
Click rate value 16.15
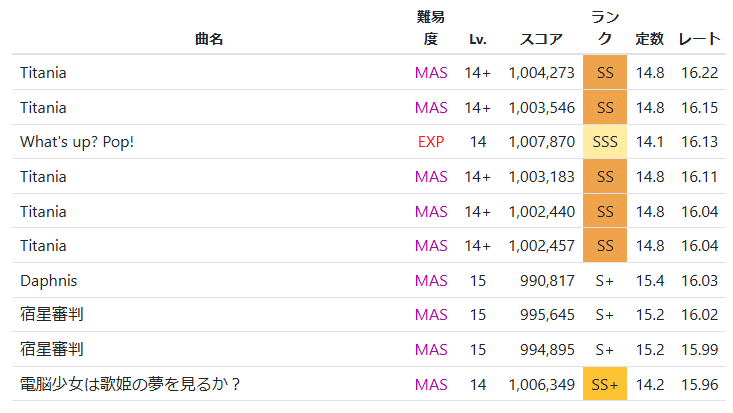point(699,108)
